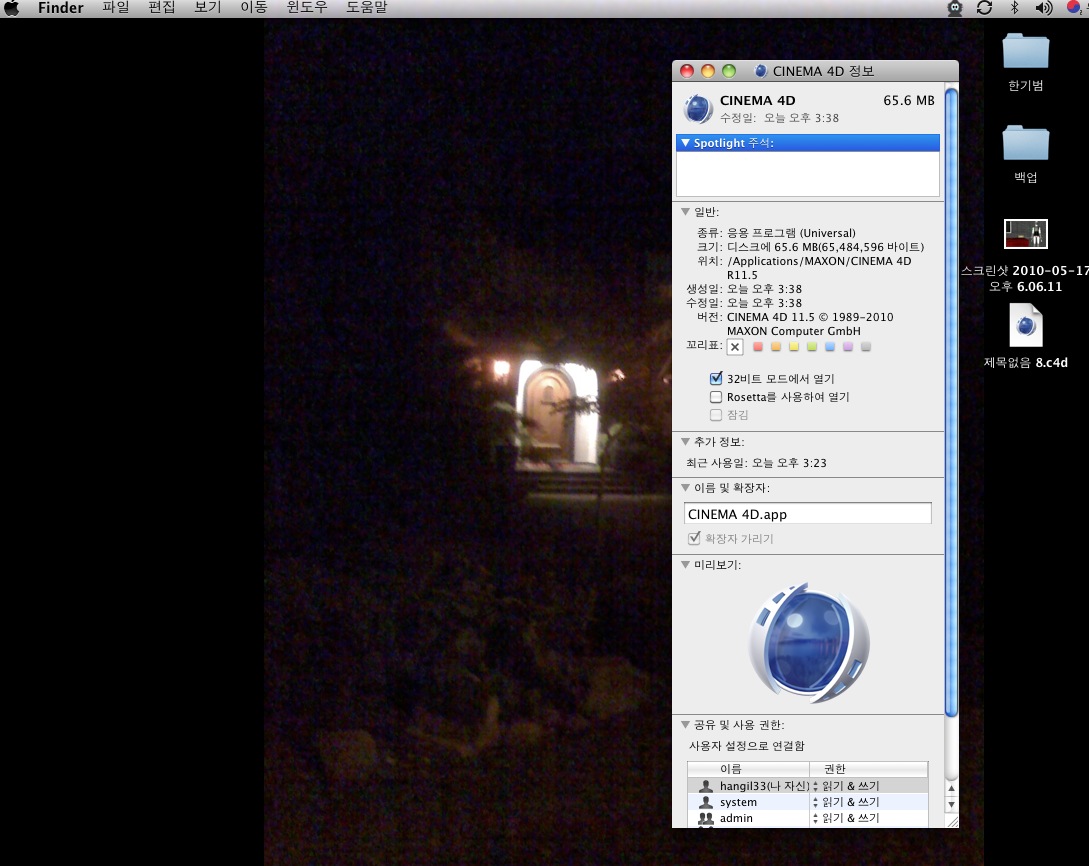Apply the purple color label
1089x866 pixels.
point(848,346)
